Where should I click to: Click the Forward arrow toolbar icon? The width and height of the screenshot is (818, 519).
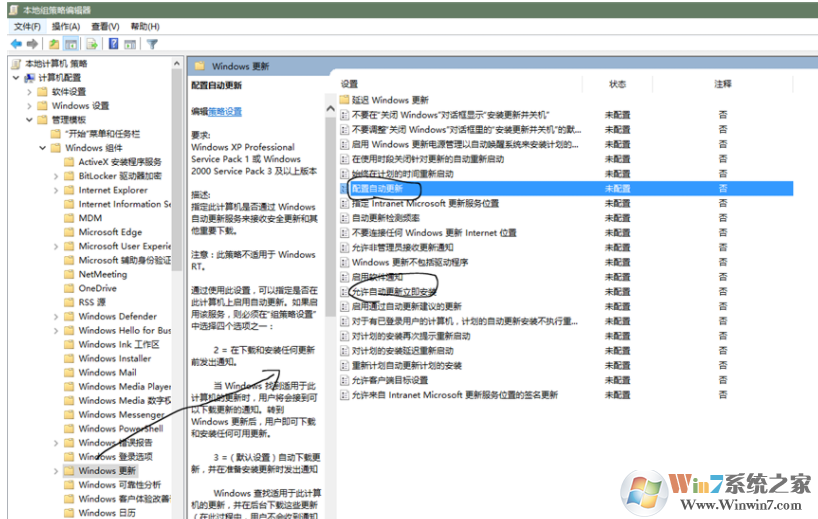32,44
